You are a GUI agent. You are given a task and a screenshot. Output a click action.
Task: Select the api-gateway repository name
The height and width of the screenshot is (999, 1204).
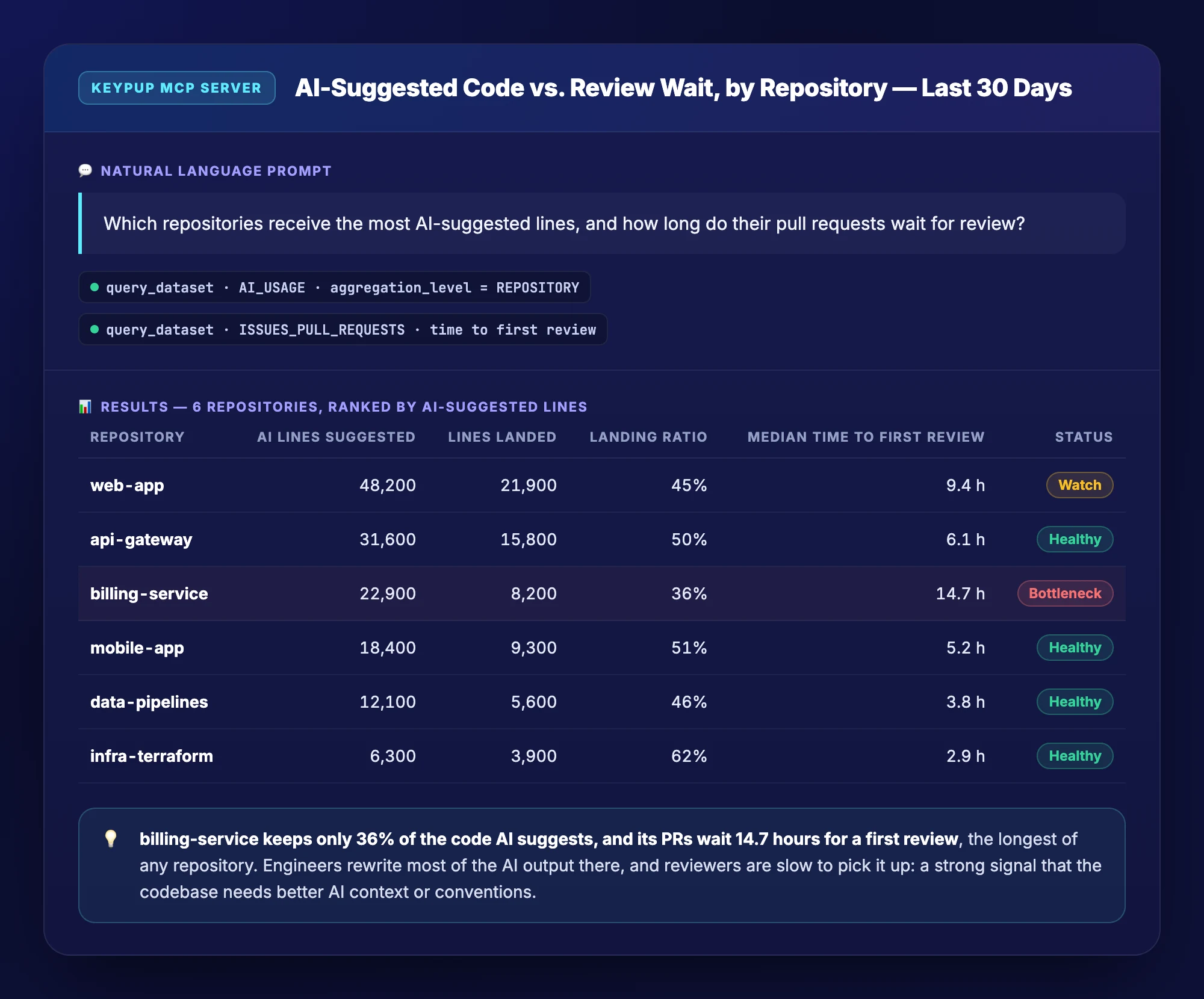click(x=141, y=539)
